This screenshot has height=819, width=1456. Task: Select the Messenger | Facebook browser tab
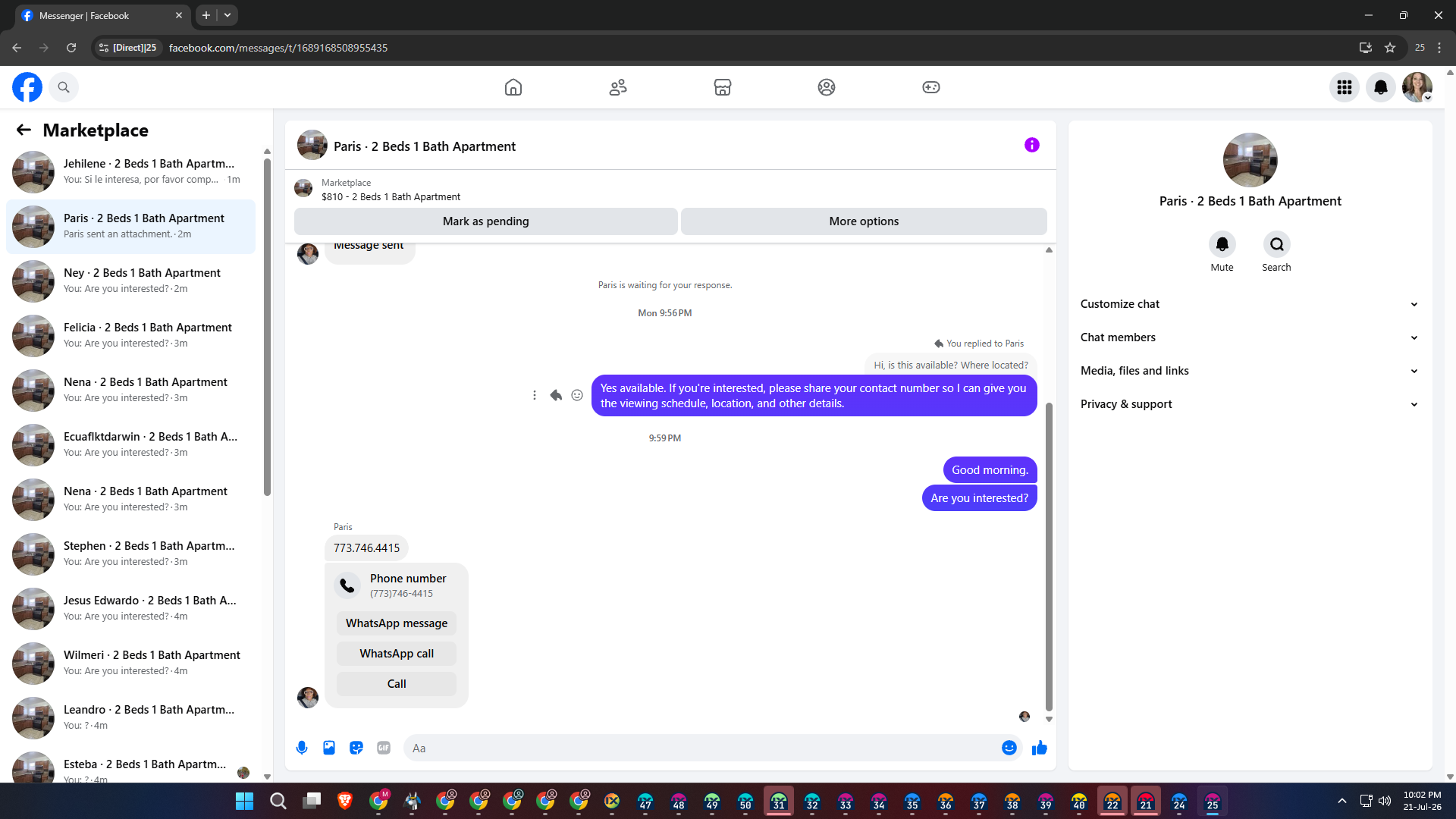coord(102,16)
